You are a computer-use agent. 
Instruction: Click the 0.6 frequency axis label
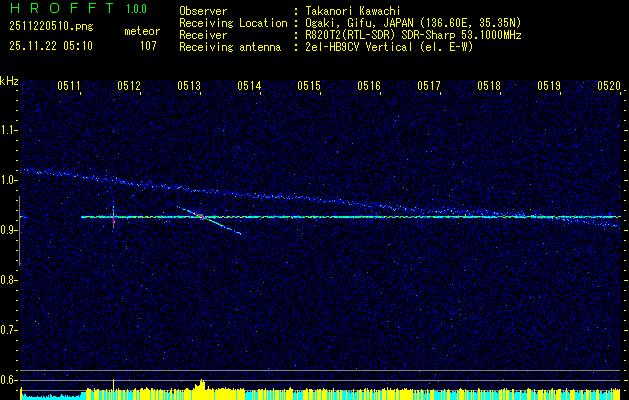pos(9,380)
